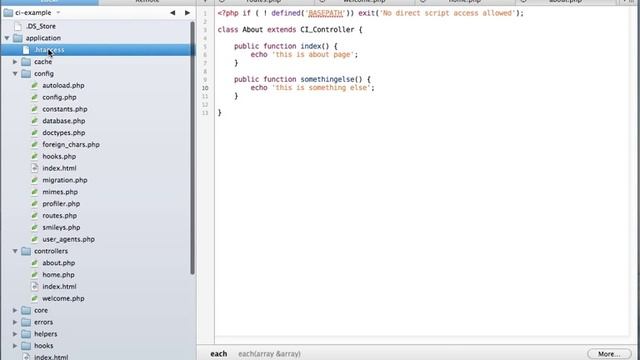Screen dimensions: 640x360
Task: Open migration.php file
Action: click(65, 180)
